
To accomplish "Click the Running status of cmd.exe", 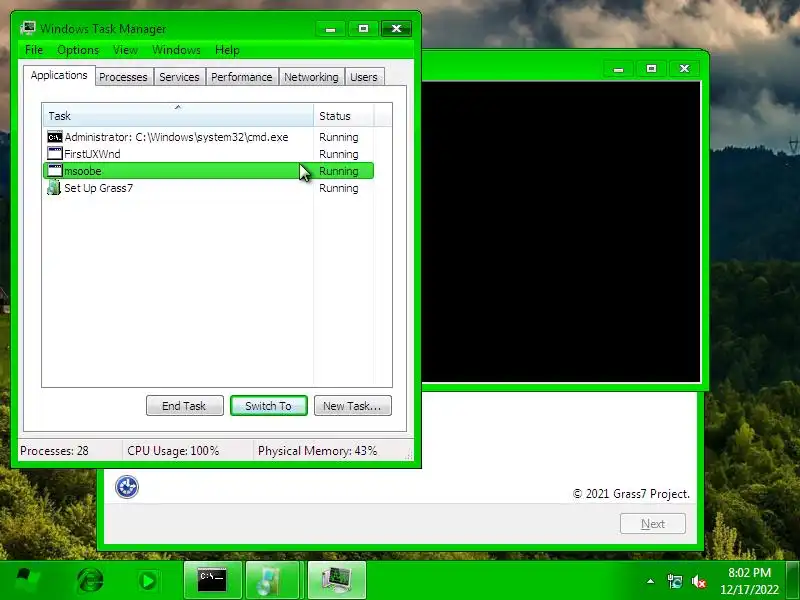I will [x=339, y=137].
